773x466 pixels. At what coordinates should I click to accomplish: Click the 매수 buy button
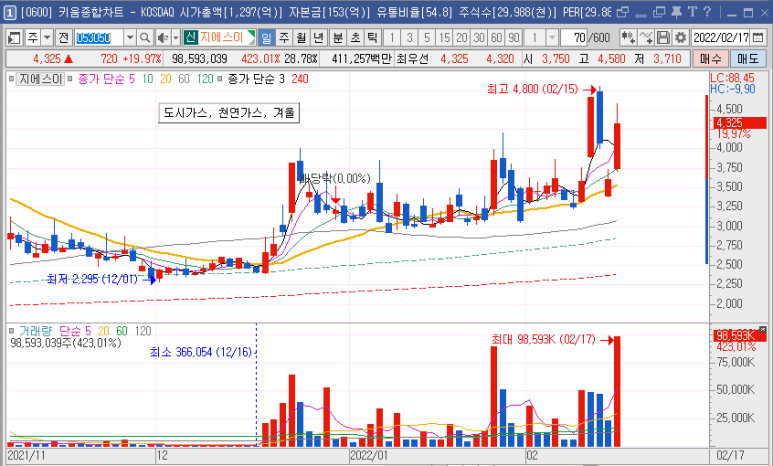(710, 59)
